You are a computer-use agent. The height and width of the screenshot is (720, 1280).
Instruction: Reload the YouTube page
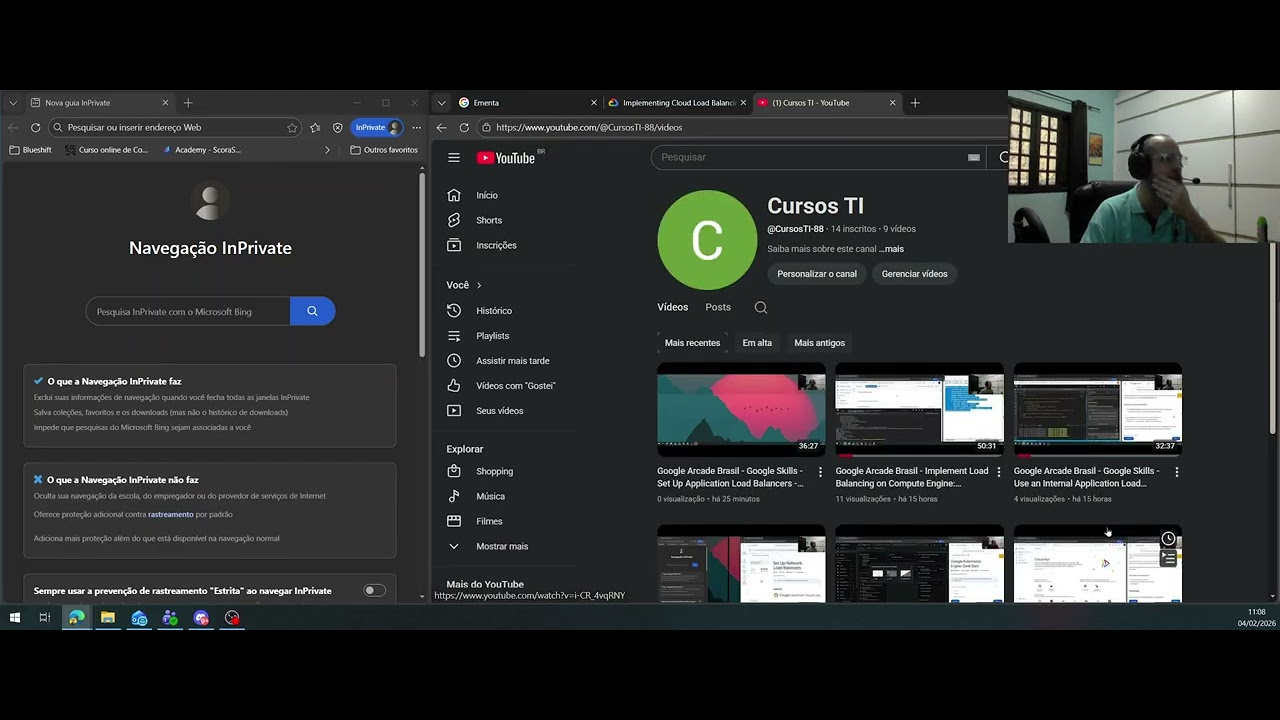coord(464,127)
